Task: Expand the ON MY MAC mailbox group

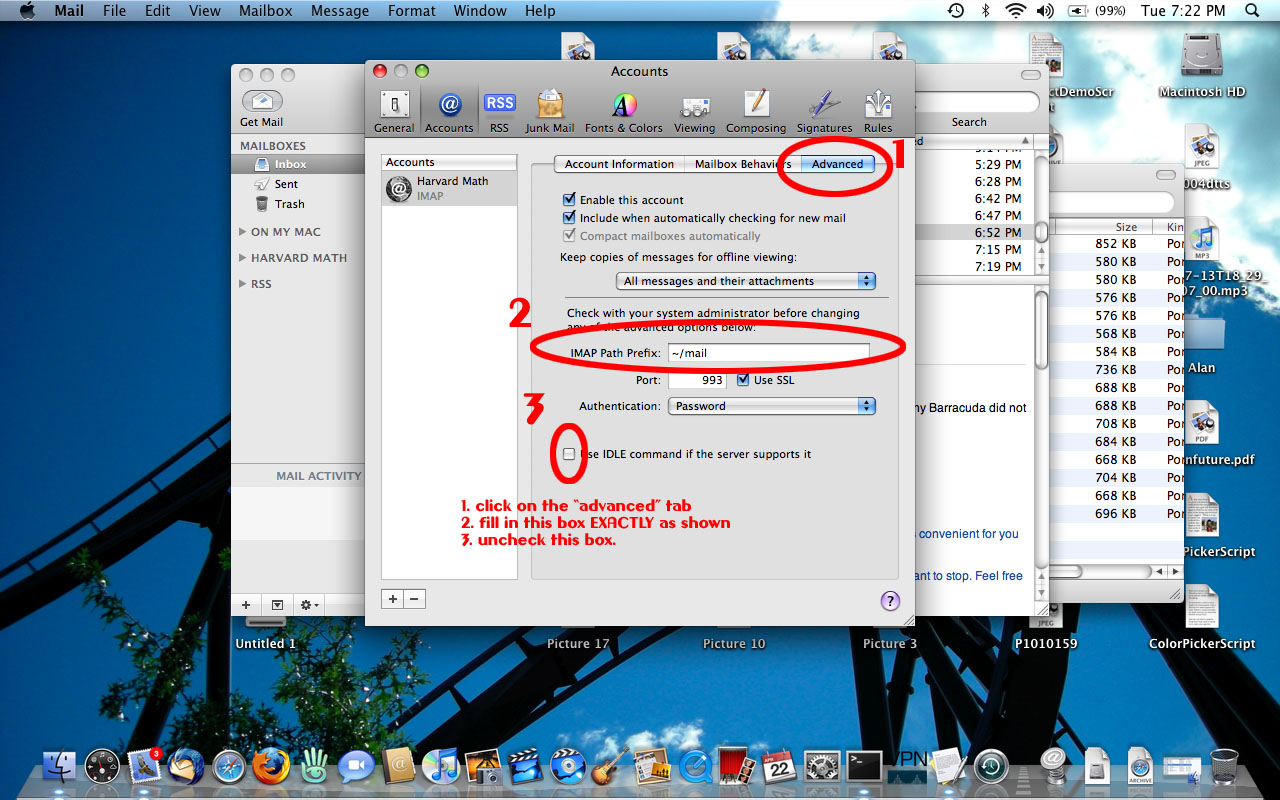Action: click(x=243, y=232)
